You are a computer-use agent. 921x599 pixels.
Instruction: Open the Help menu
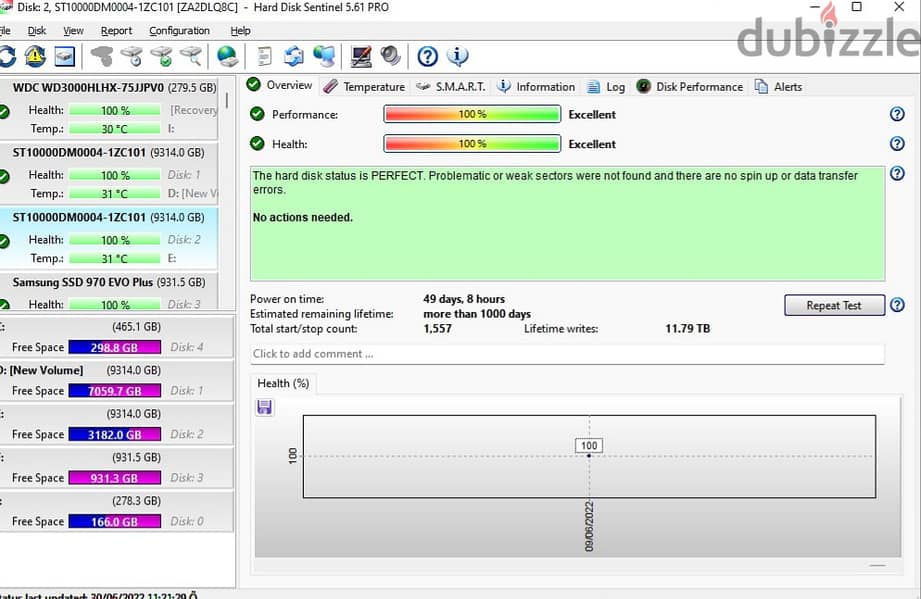tap(240, 31)
